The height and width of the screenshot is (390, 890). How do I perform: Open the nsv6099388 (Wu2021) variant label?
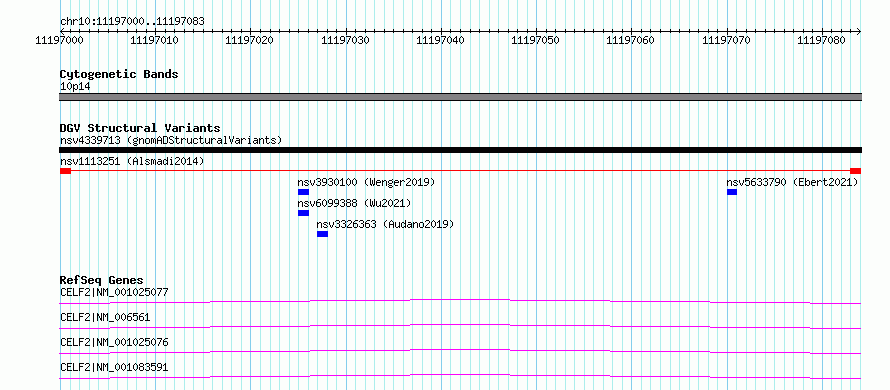[x=354, y=203]
